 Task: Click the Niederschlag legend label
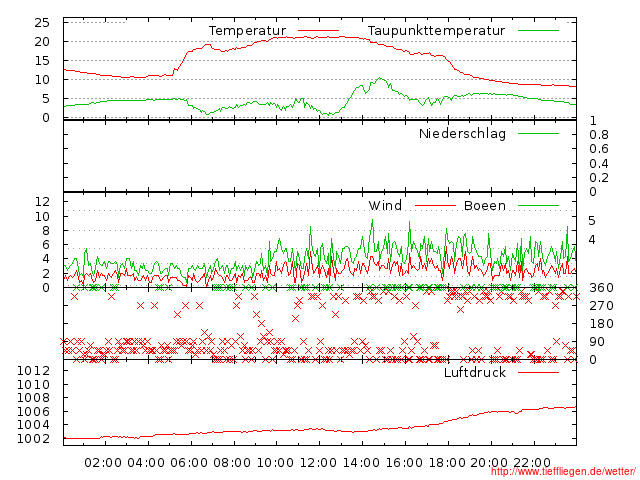(x=462, y=134)
